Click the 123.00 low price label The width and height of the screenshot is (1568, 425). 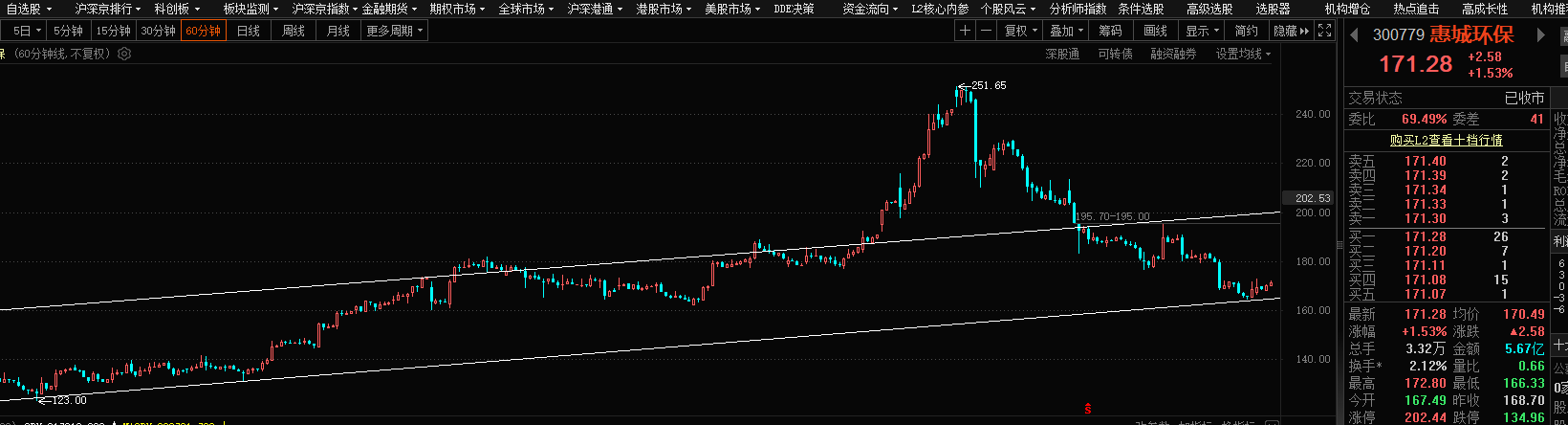pos(69,400)
